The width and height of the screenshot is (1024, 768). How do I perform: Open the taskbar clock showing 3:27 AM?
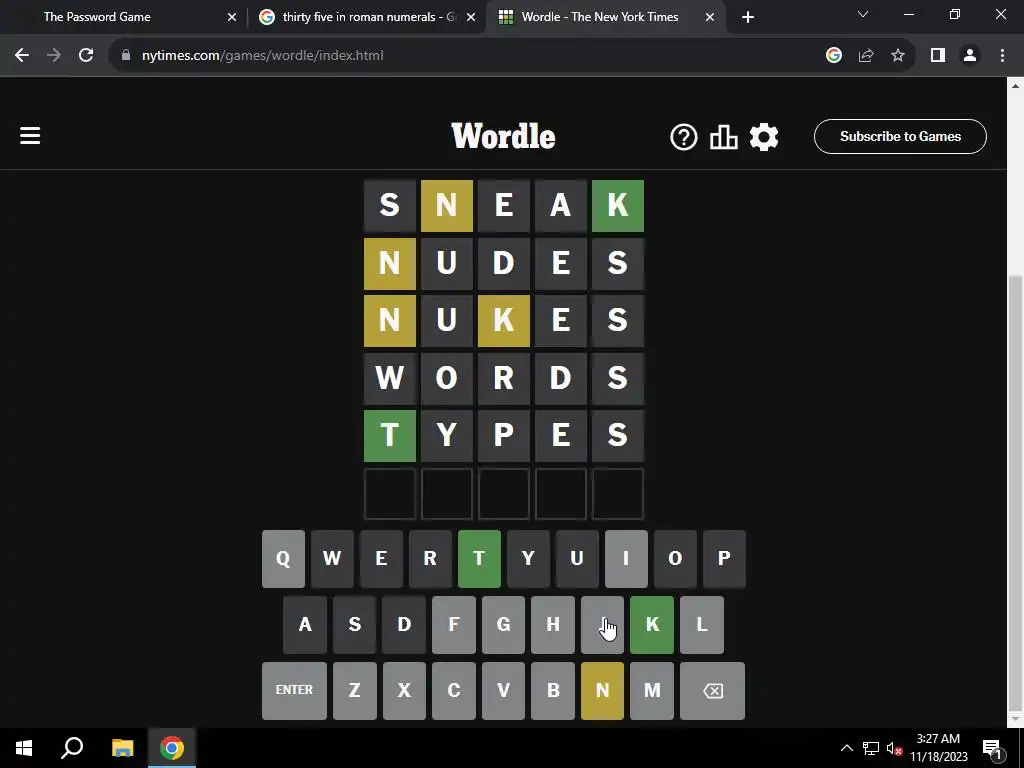[938, 748]
